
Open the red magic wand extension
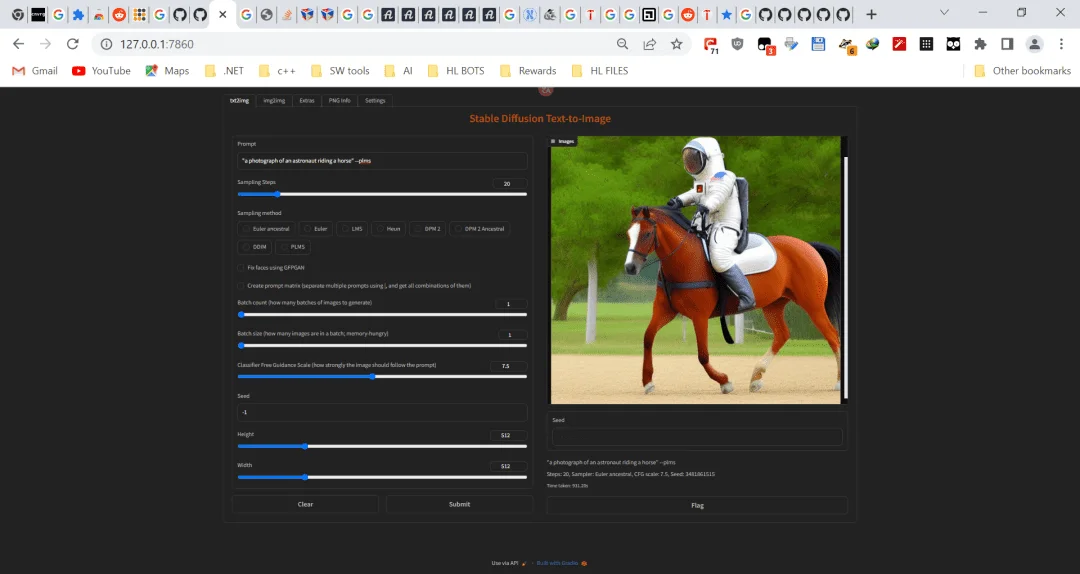pyautogui.click(x=900, y=44)
